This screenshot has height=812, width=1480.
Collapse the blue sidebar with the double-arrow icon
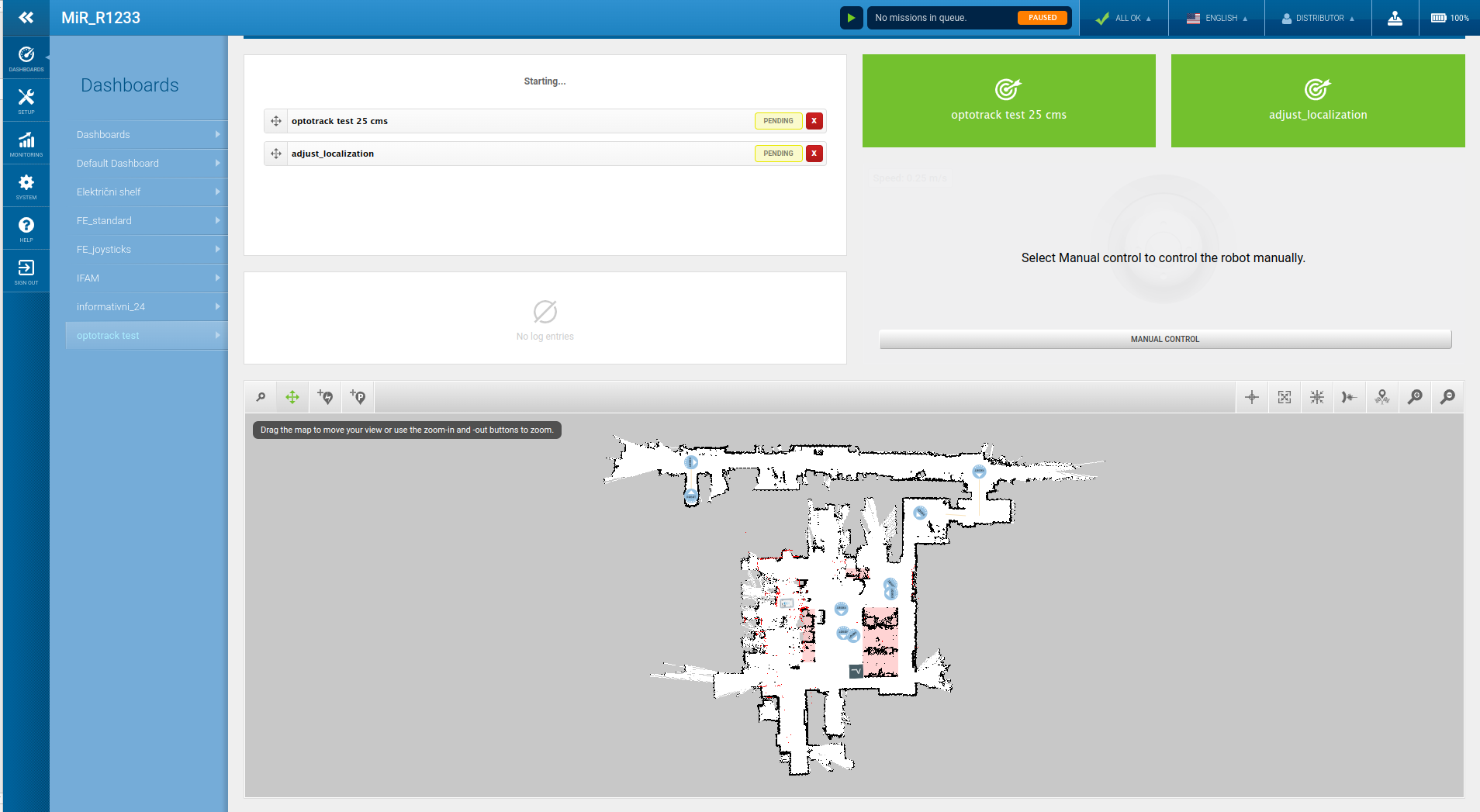(26, 17)
